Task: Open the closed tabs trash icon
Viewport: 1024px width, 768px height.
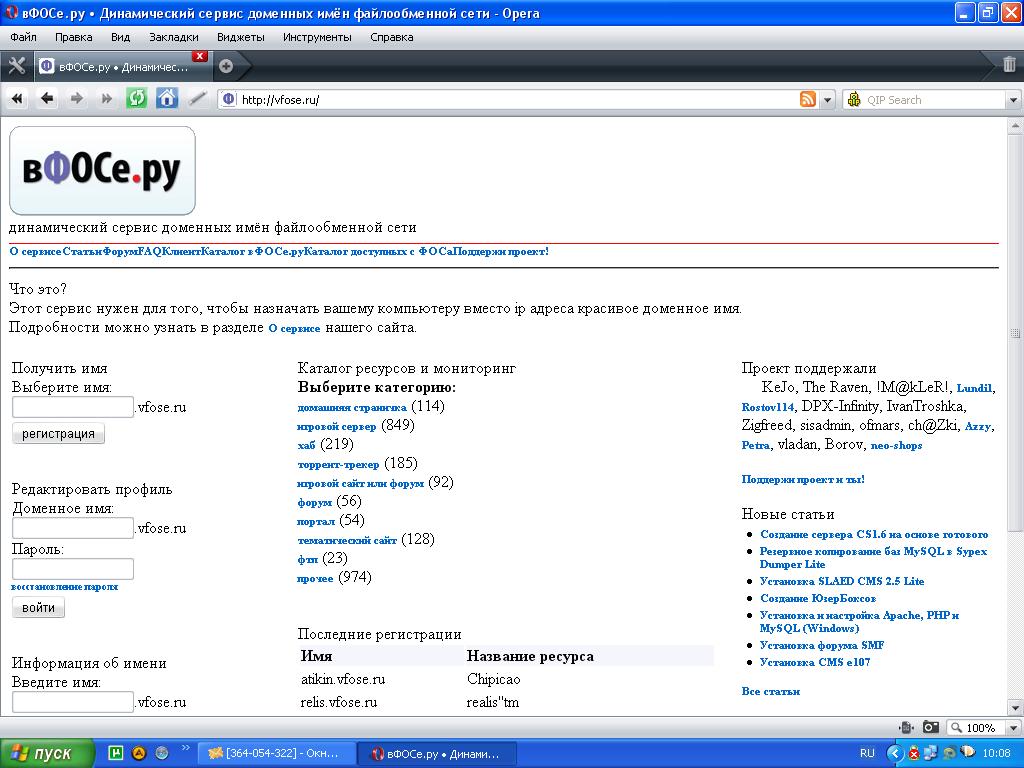Action: pos(1009,66)
